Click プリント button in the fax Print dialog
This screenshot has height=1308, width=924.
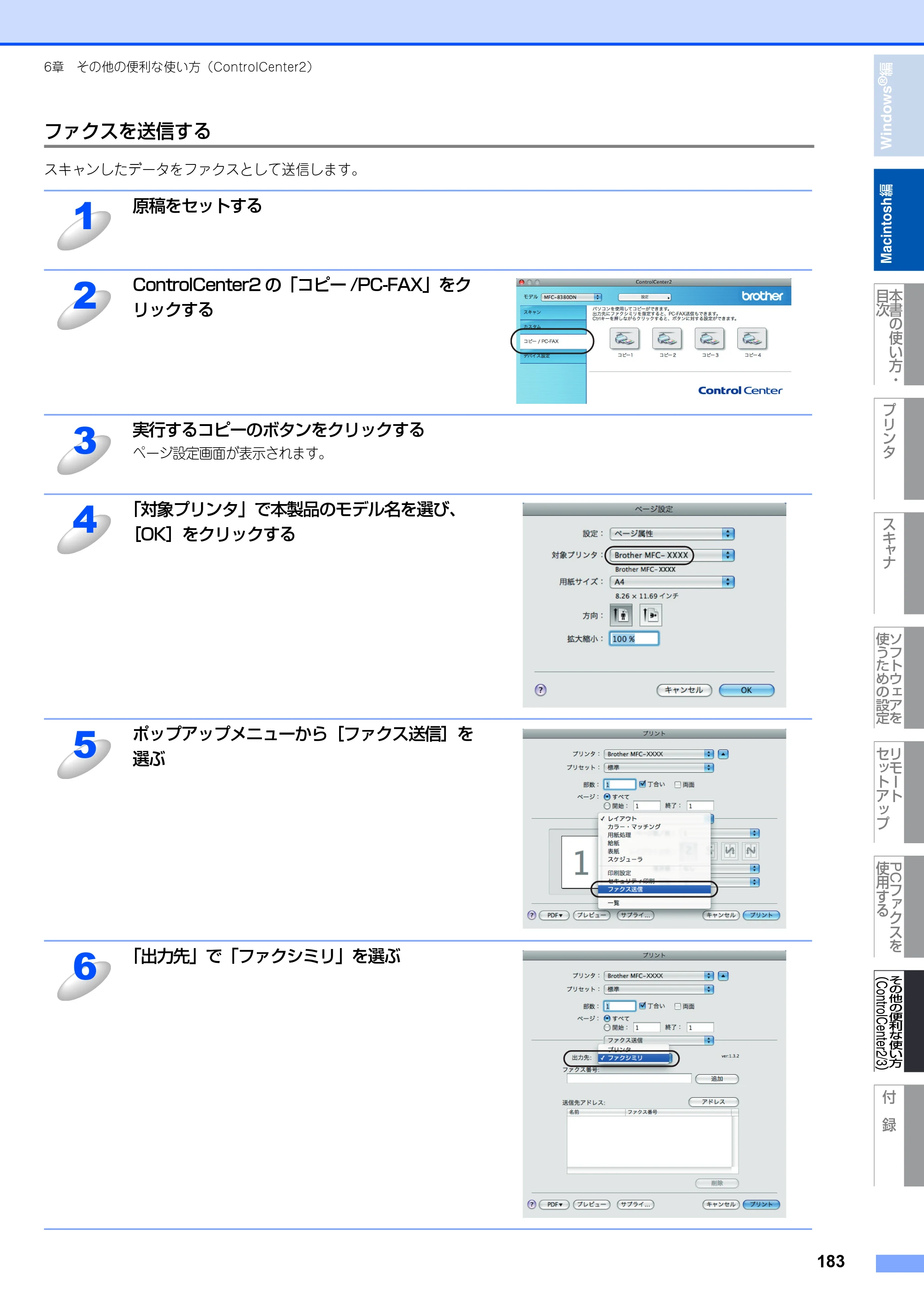pyautogui.click(x=761, y=1205)
